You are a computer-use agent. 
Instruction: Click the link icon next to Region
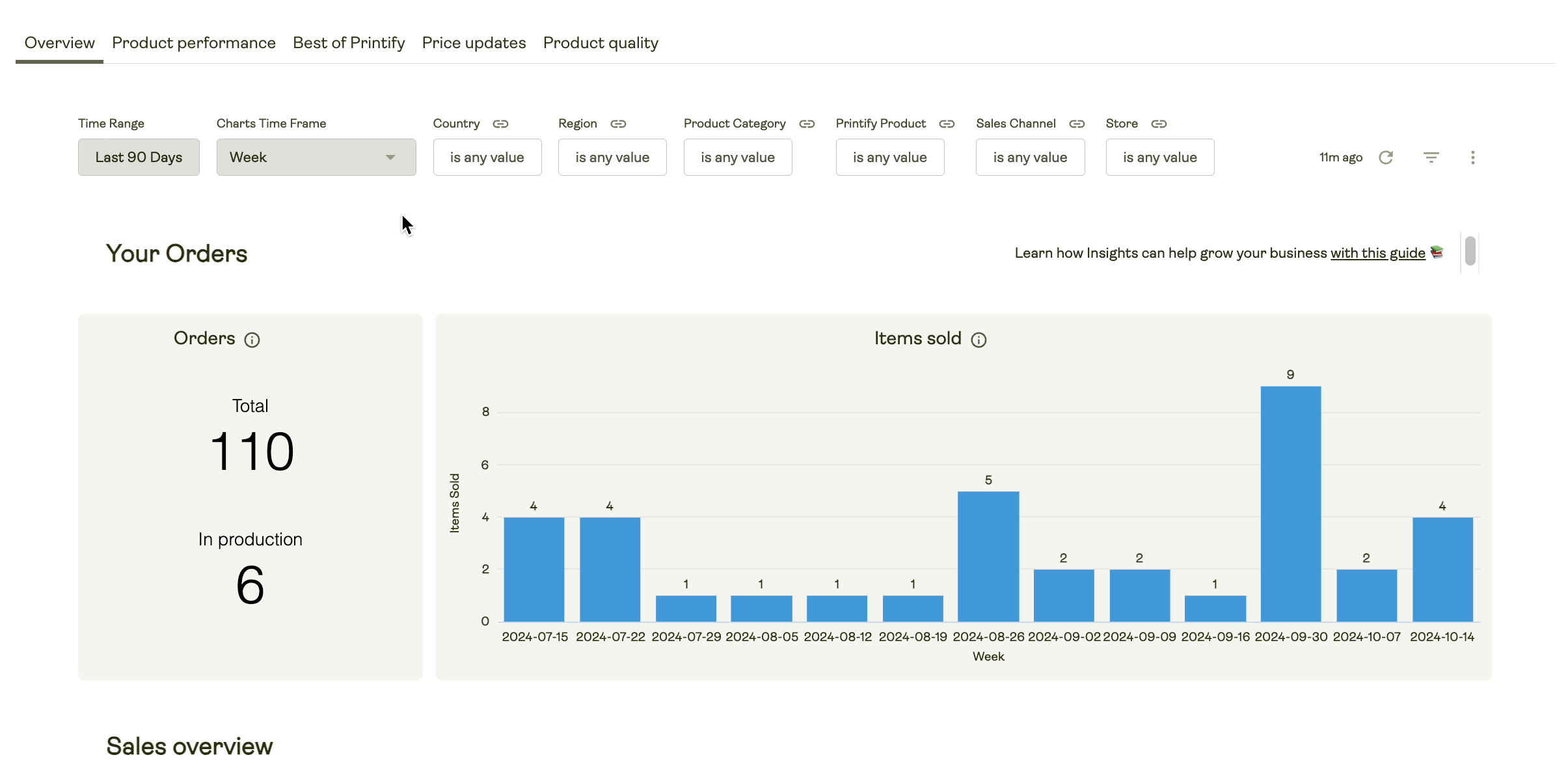(617, 124)
